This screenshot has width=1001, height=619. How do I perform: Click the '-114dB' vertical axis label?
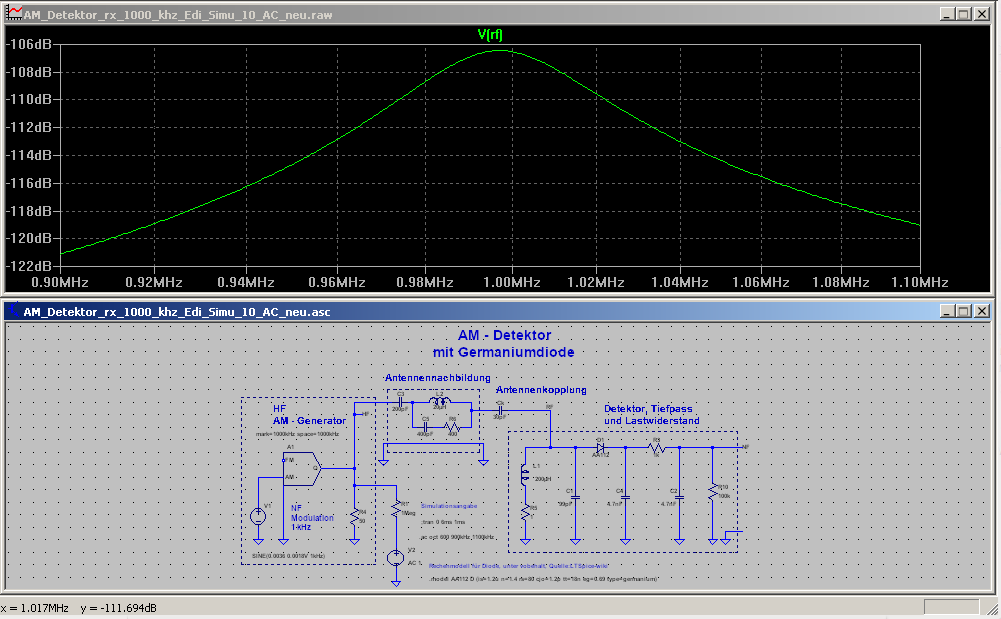click(29, 155)
